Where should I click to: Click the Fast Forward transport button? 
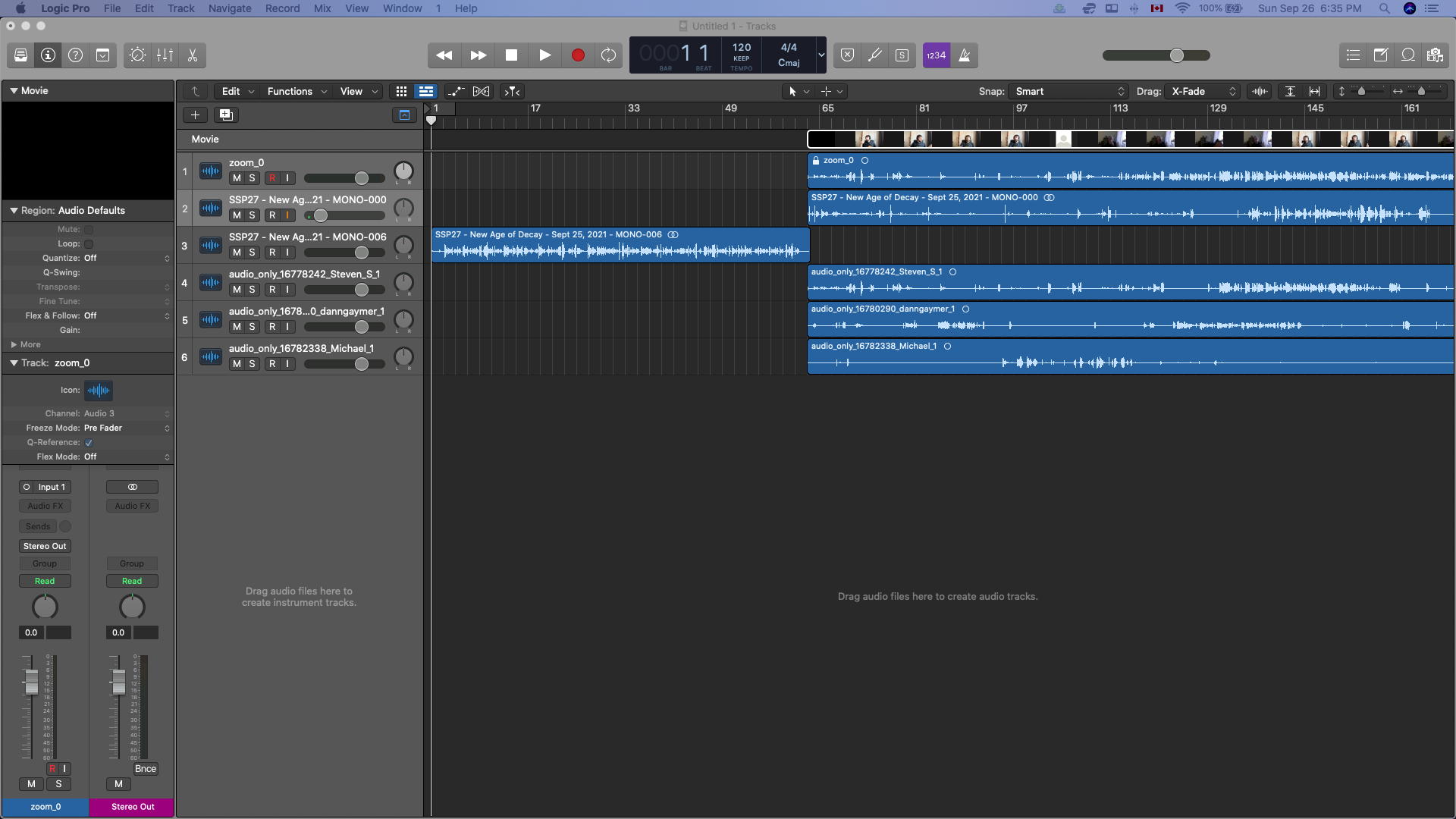(x=478, y=55)
